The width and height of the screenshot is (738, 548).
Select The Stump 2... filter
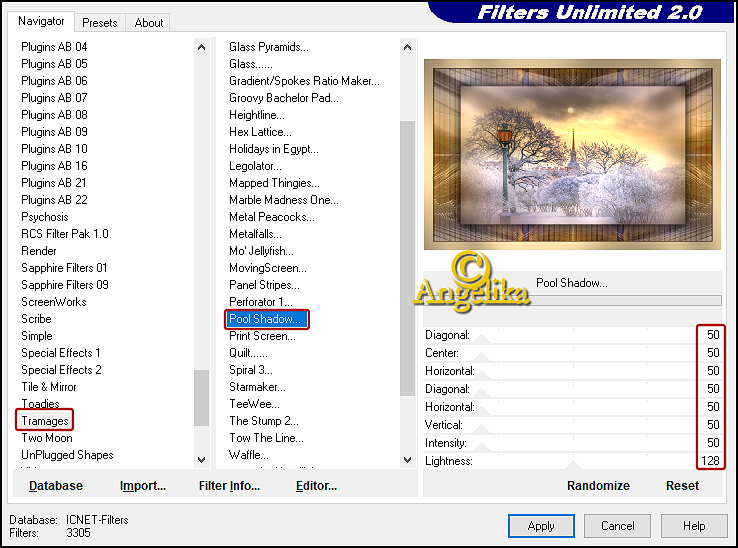(264, 421)
